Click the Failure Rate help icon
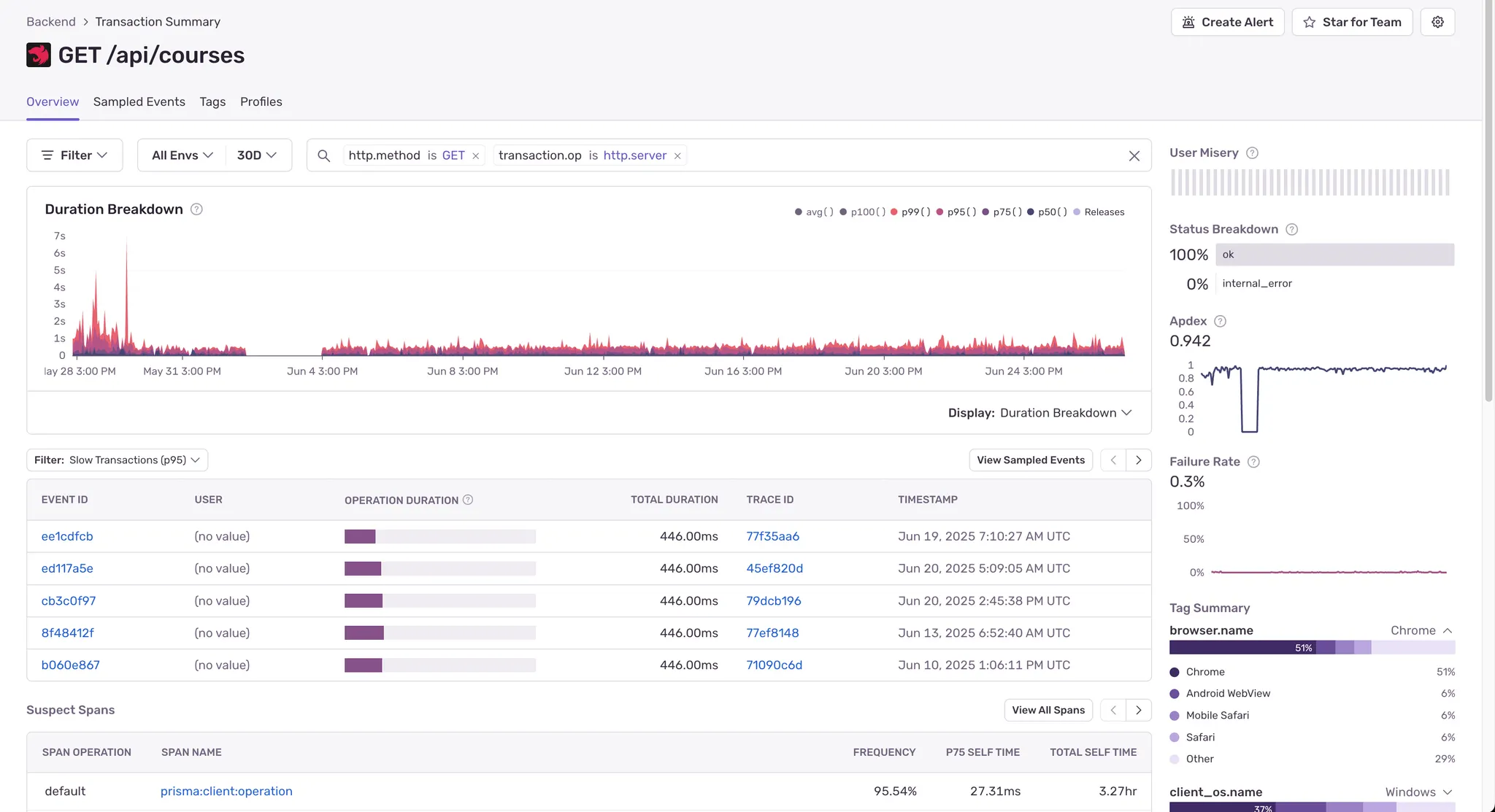This screenshot has height=812, width=1495. pyautogui.click(x=1253, y=462)
